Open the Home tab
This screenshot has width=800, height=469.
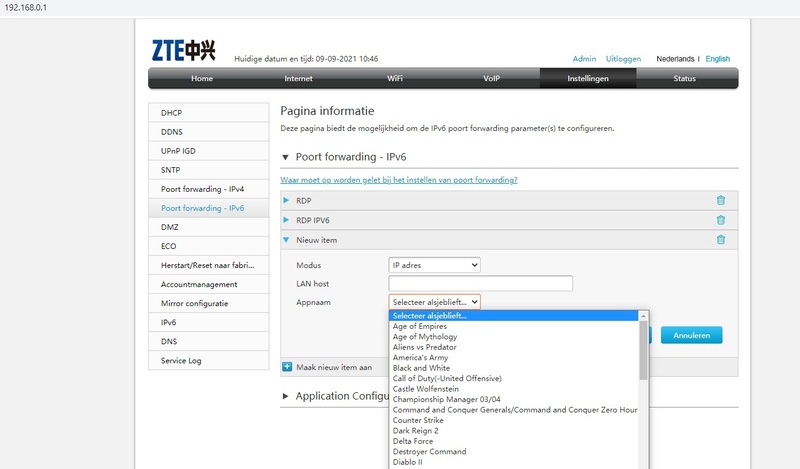click(x=202, y=79)
